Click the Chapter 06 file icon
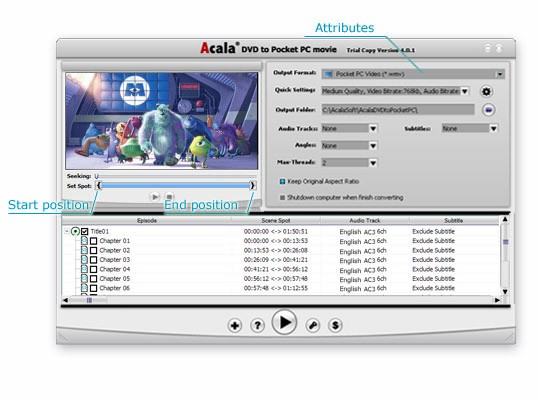Image resolution: width=540 pixels, height=400 pixels. pyautogui.click(x=84, y=288)
